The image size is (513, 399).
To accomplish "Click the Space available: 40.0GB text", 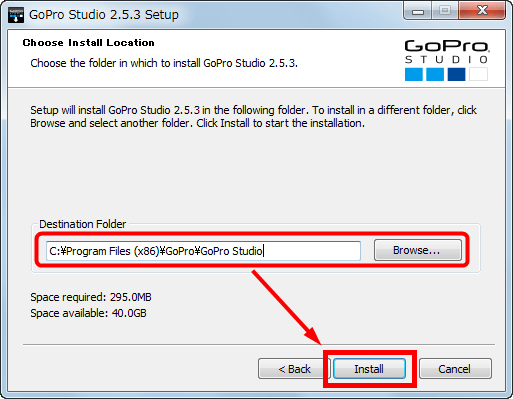I will click(x=88, y=313).
